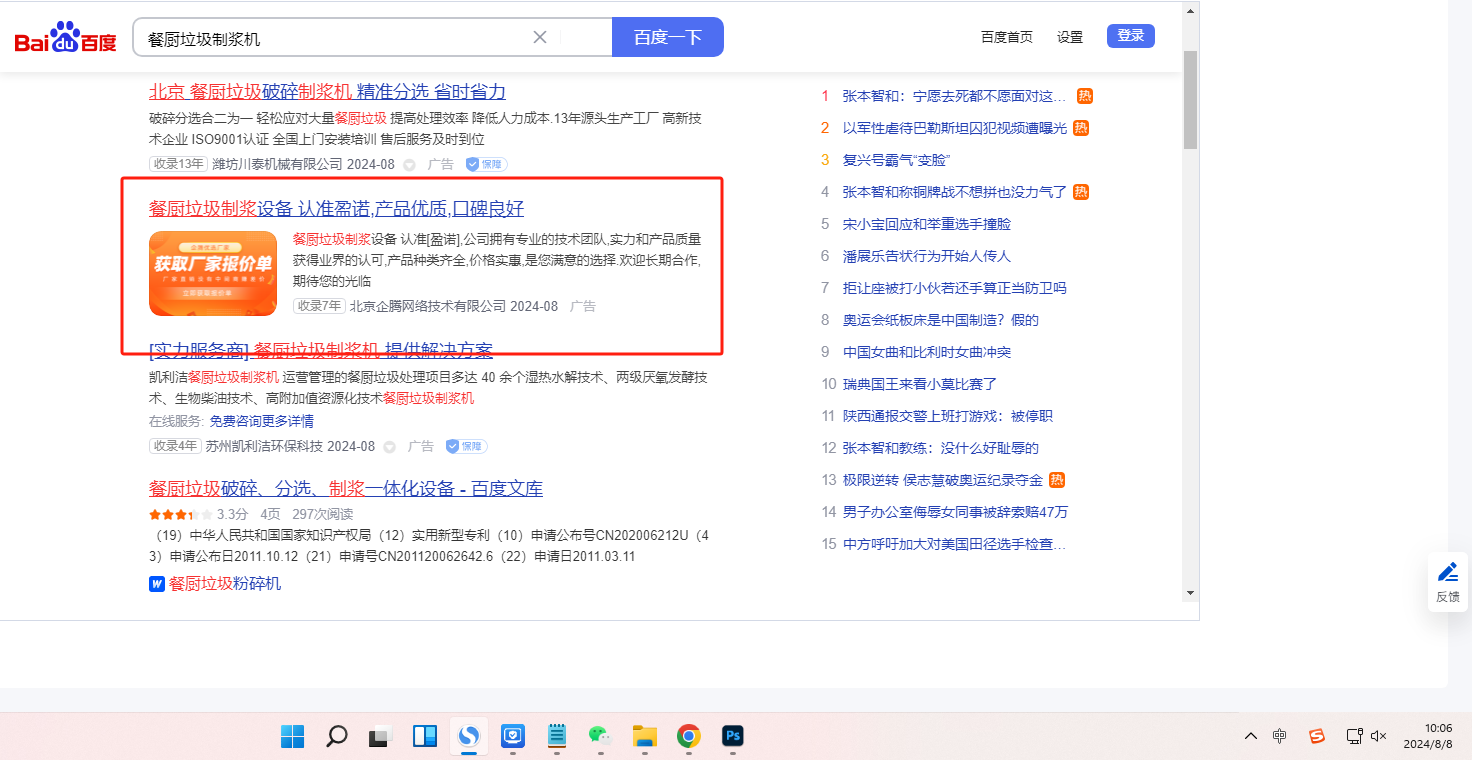This screenshot has width=1472, height=760.
Task: Go to 百度首页 in top navigation
Action: pyautogui.click(x=1006, y=37)
